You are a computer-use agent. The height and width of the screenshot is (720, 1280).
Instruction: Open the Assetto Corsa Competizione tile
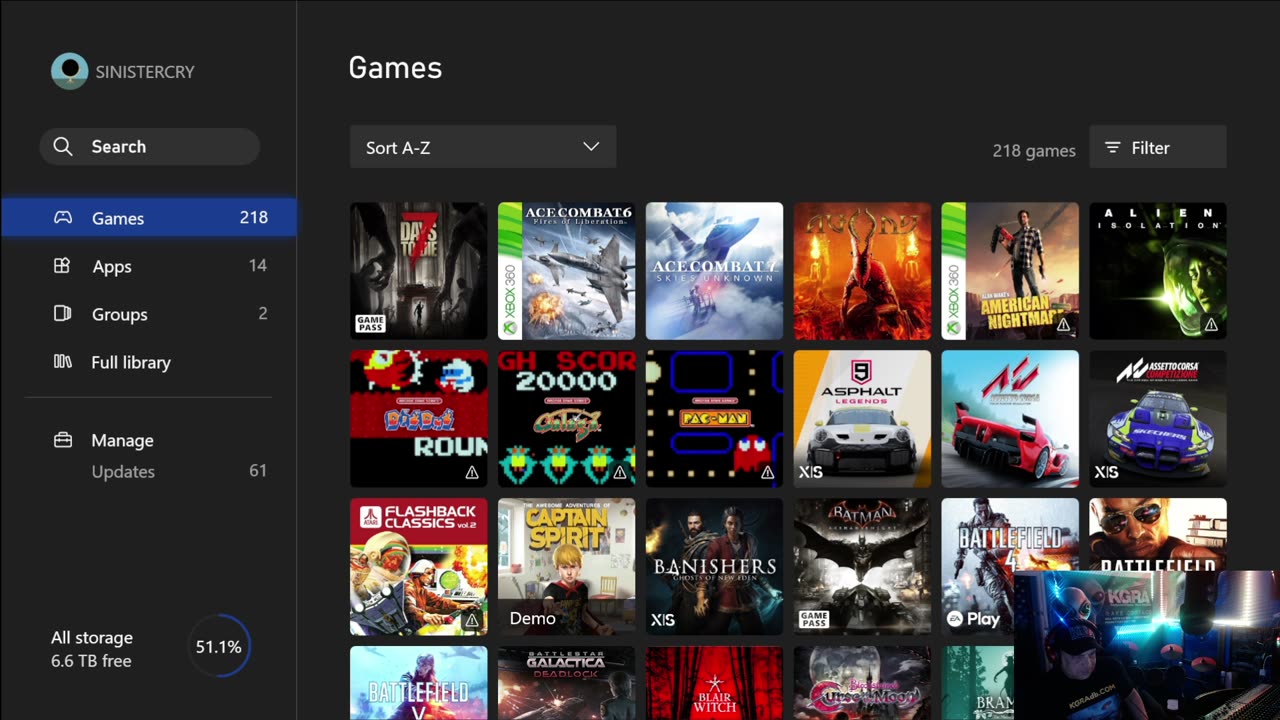click(x=1158, y=419)
